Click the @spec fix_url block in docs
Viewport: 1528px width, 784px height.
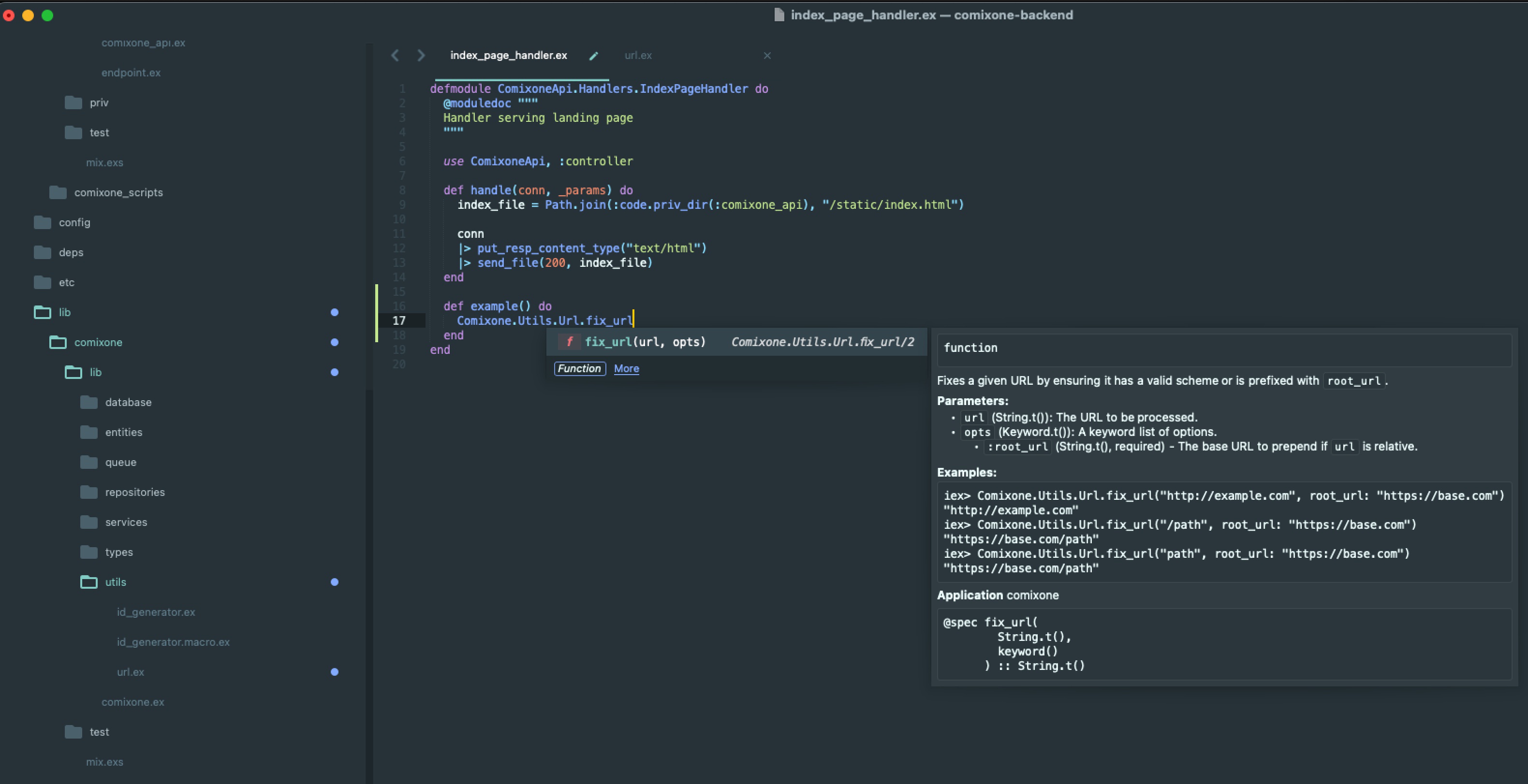(1224, 644)
